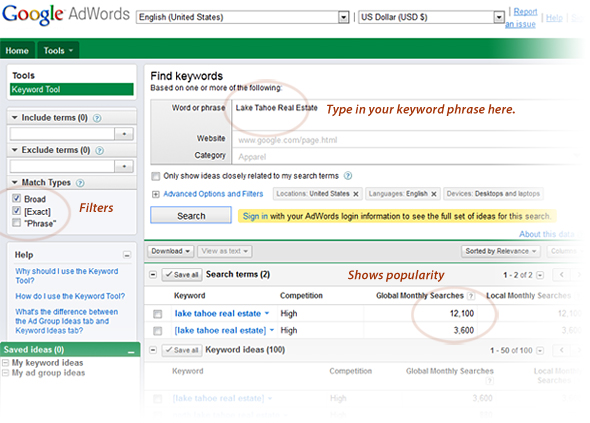Collapse the Search terms section
Viewport: 590px width, 423px height.
click(x=153, y=275)
